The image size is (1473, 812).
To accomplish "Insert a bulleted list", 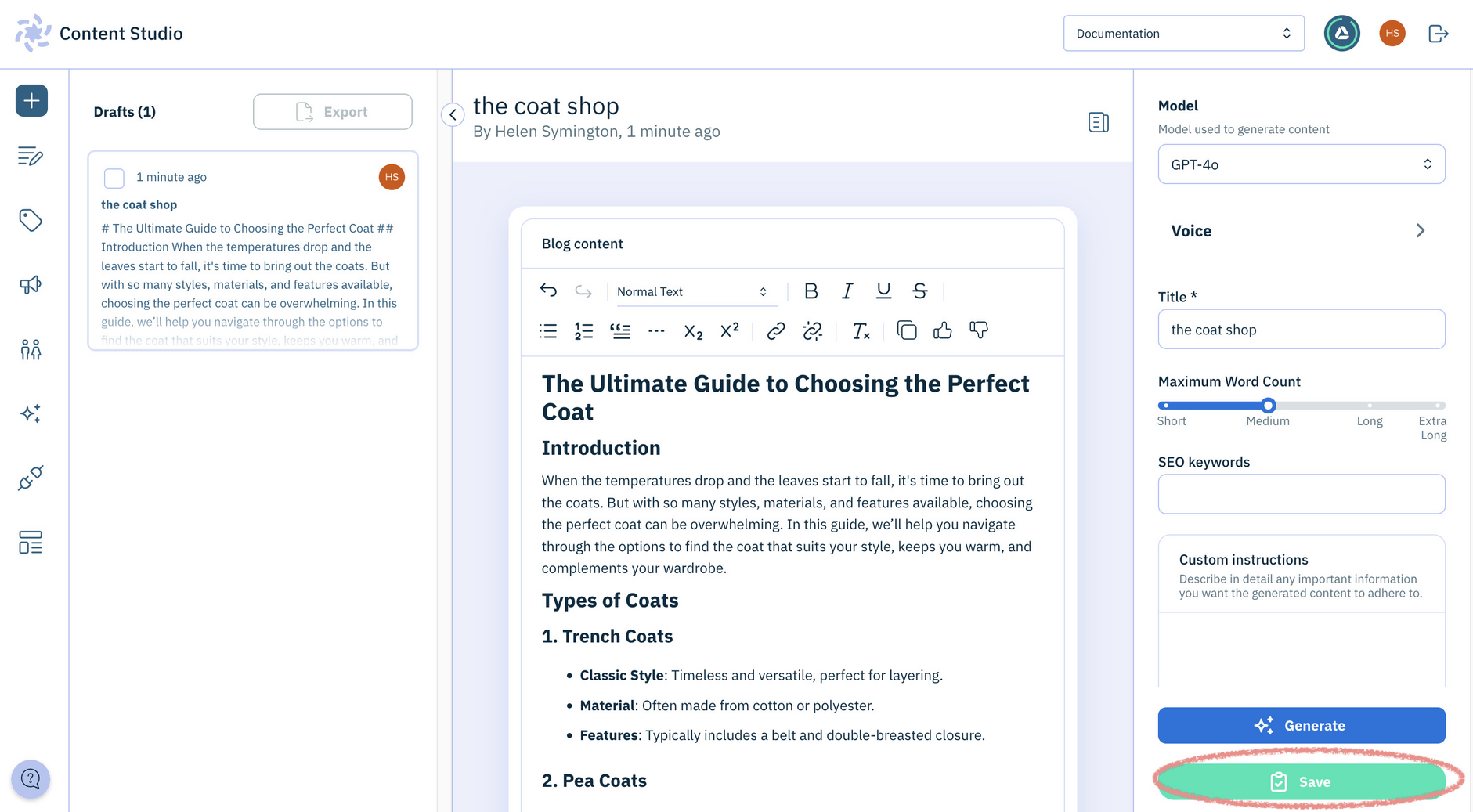I will coord(548,331).
